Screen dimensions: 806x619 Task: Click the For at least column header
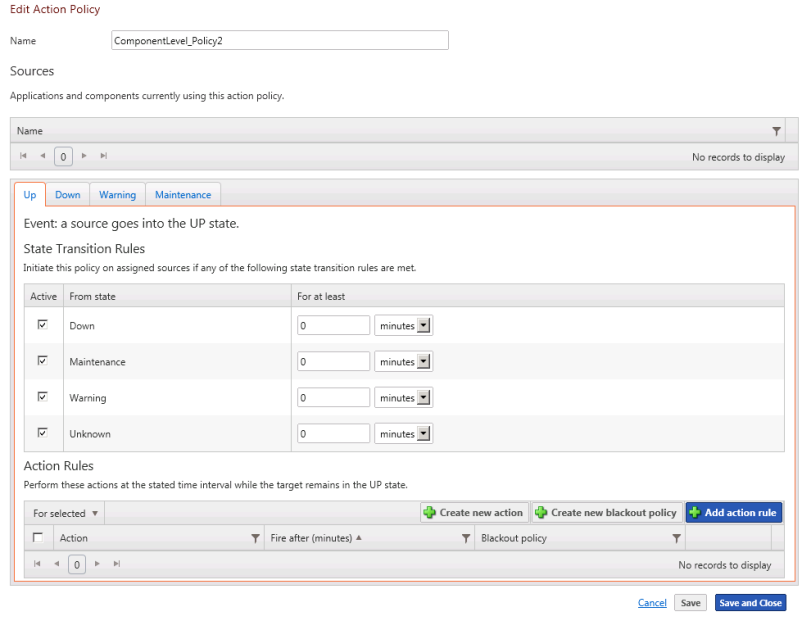[321, 296]
